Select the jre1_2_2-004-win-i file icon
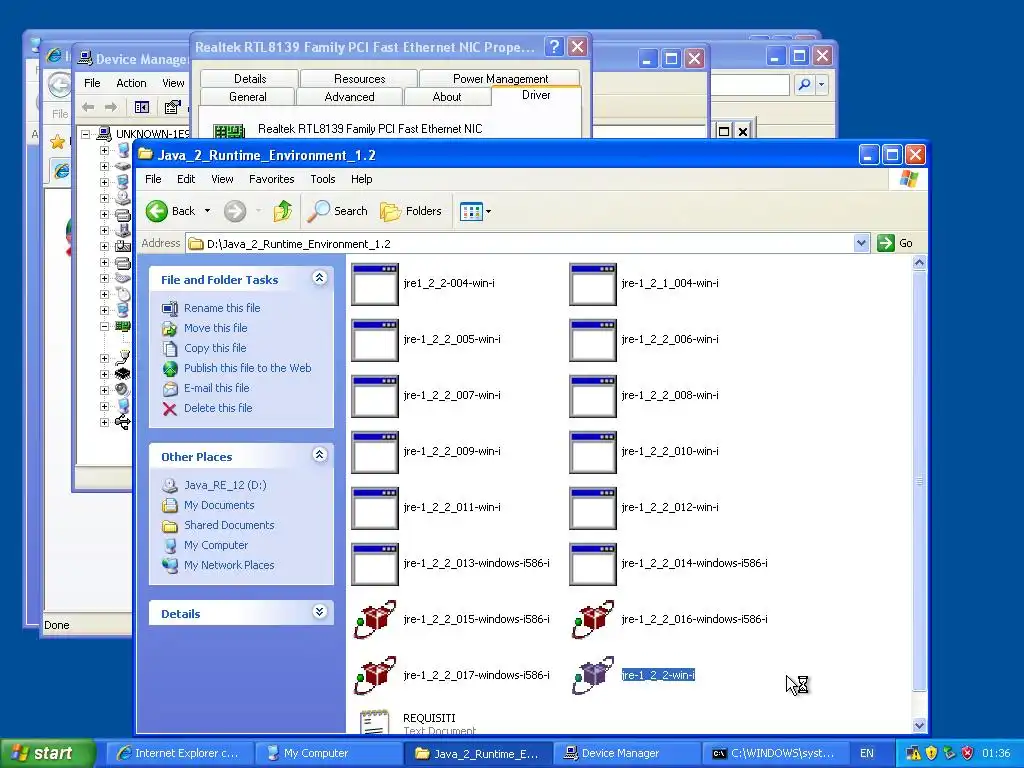 (x=375, y=284)
